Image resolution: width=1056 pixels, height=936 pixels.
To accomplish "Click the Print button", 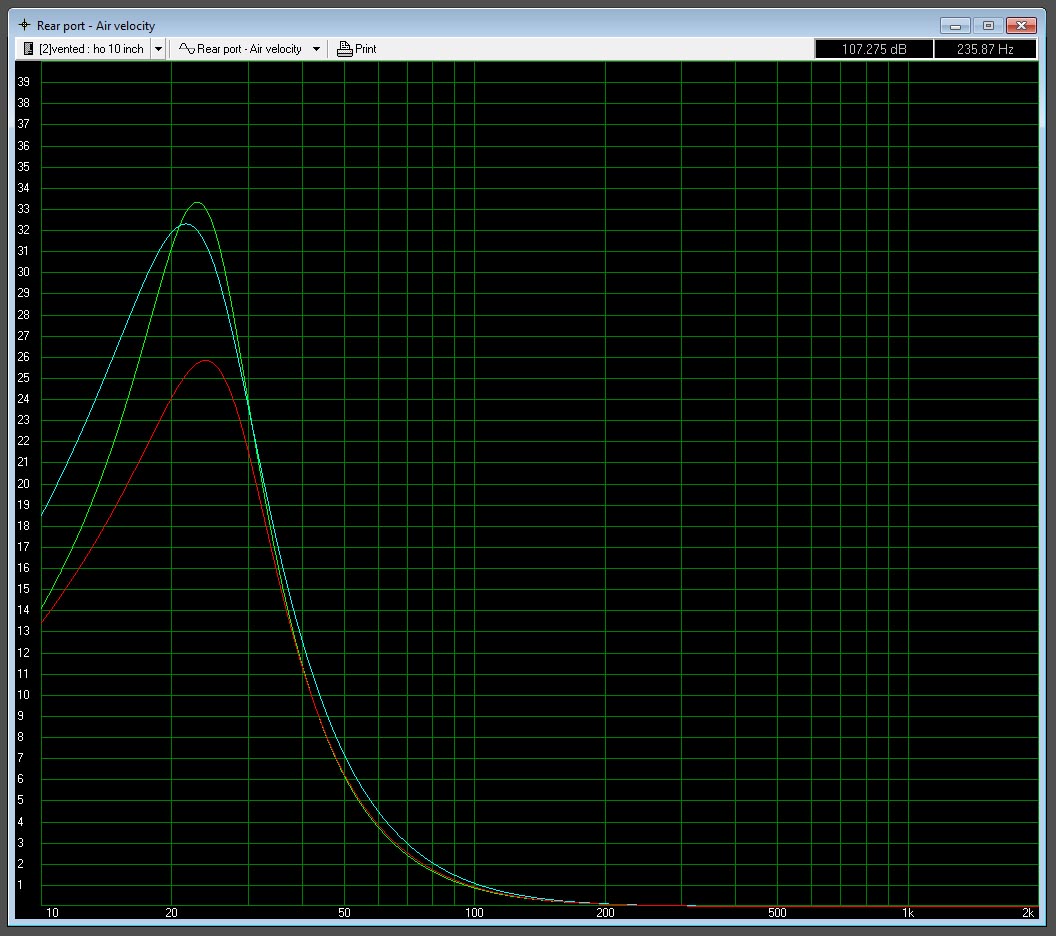I will coord(357,49).
